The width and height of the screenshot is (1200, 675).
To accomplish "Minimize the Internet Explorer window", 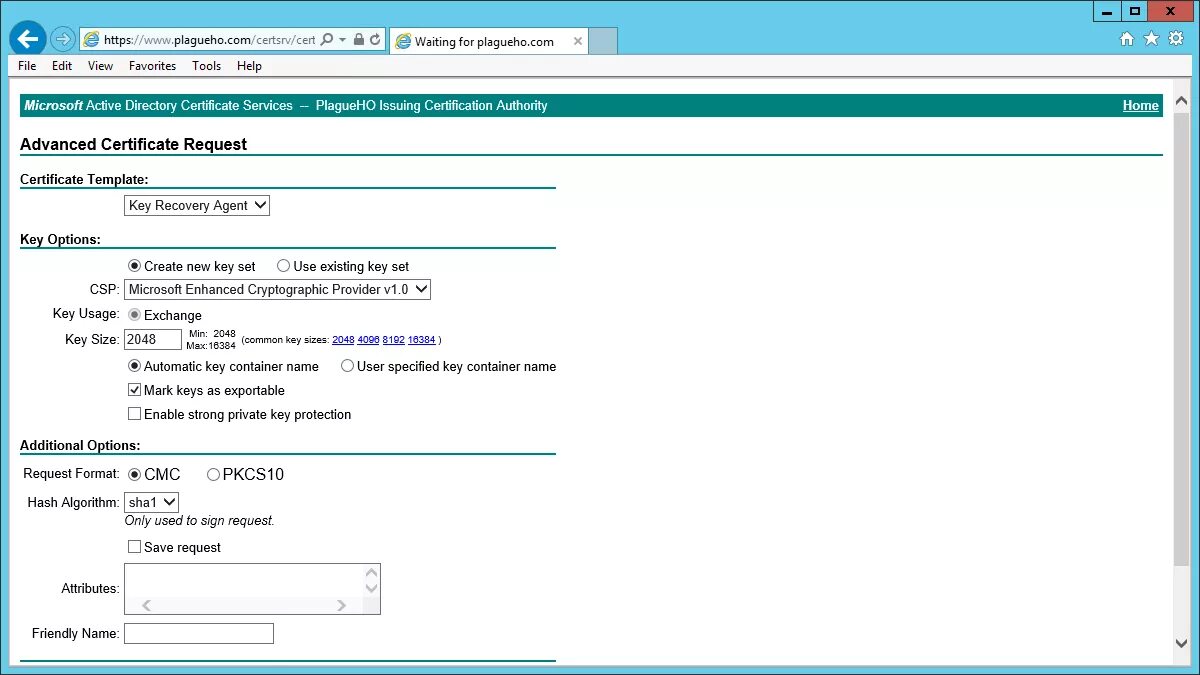I will (1106, 11).
